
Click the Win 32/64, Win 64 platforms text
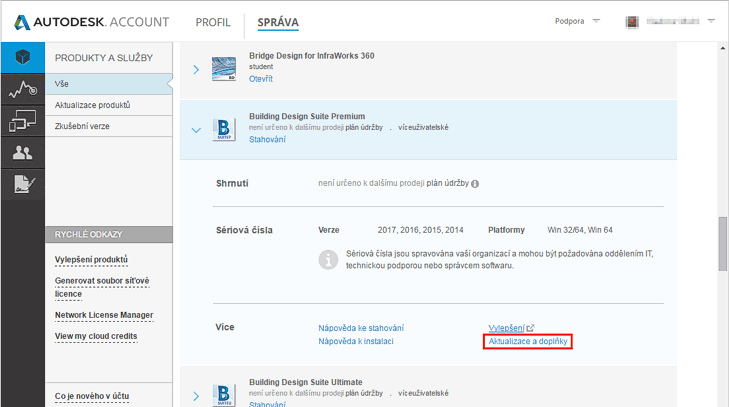(580, 230)
